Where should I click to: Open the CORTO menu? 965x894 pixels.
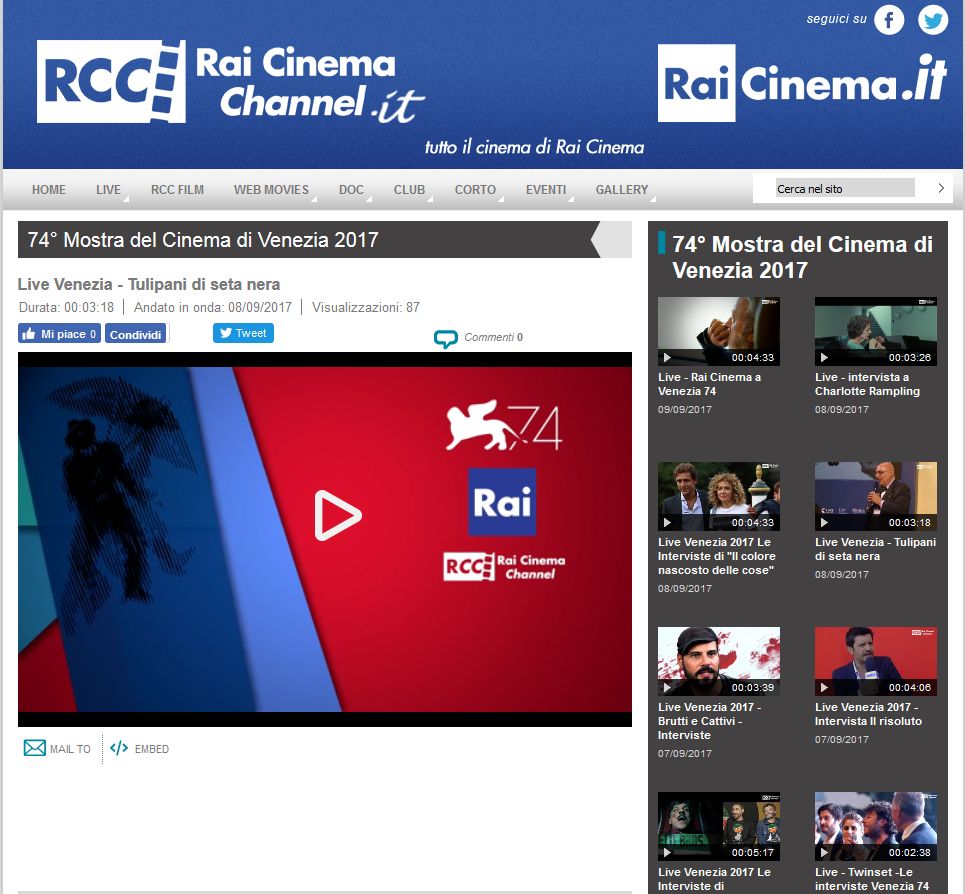pyautogui.click(x=475, y=190)
